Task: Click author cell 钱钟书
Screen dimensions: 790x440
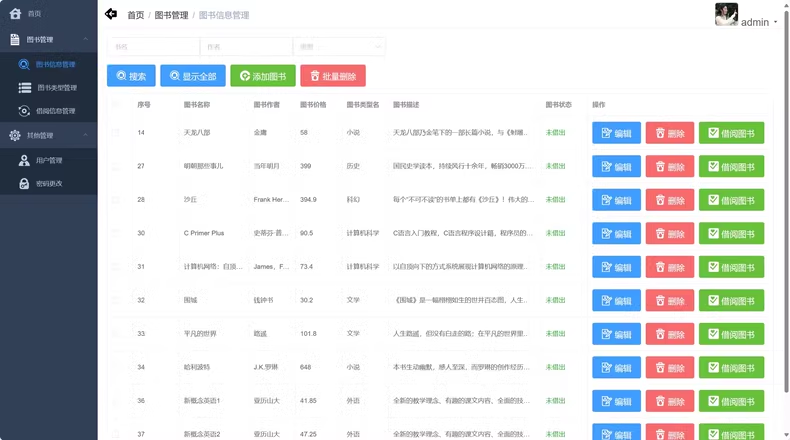Action: (x=264, y=300)
